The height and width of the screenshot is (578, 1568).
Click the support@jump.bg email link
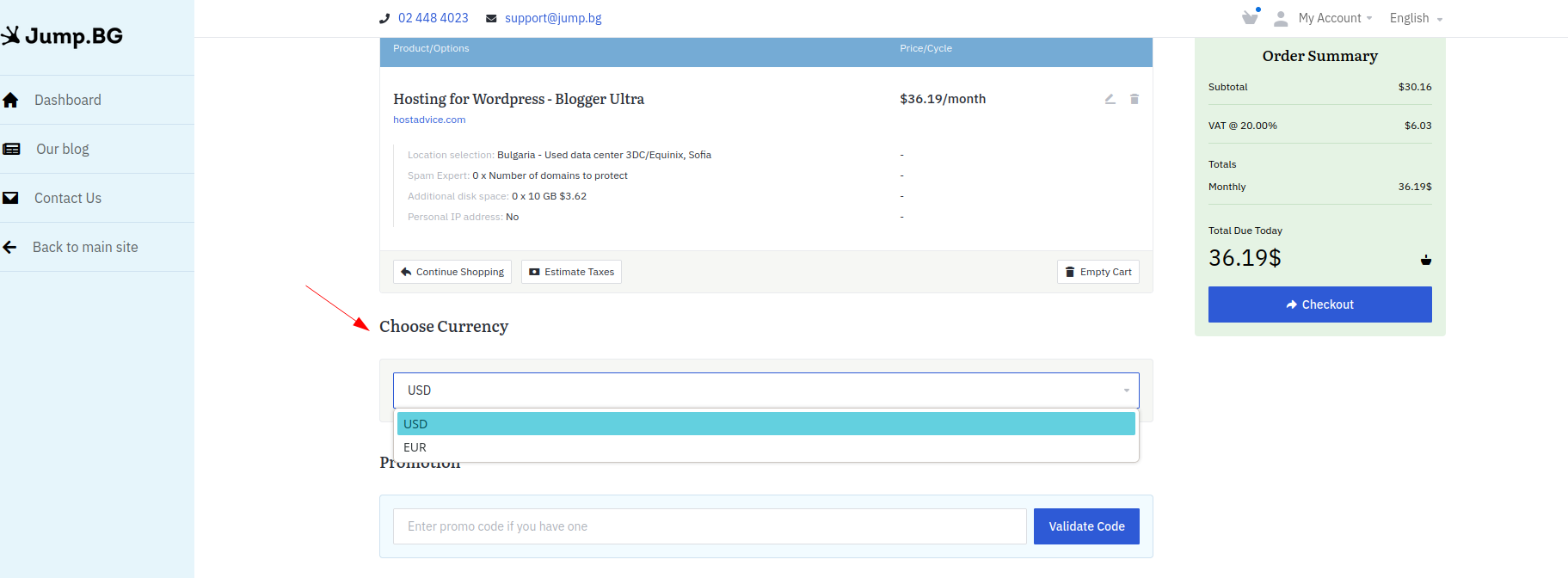[x=553, y=18]
